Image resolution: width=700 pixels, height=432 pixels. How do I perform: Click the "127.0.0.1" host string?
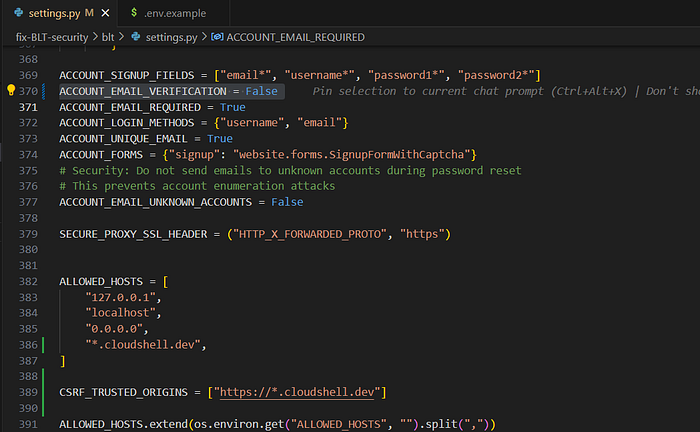point(120,297)
